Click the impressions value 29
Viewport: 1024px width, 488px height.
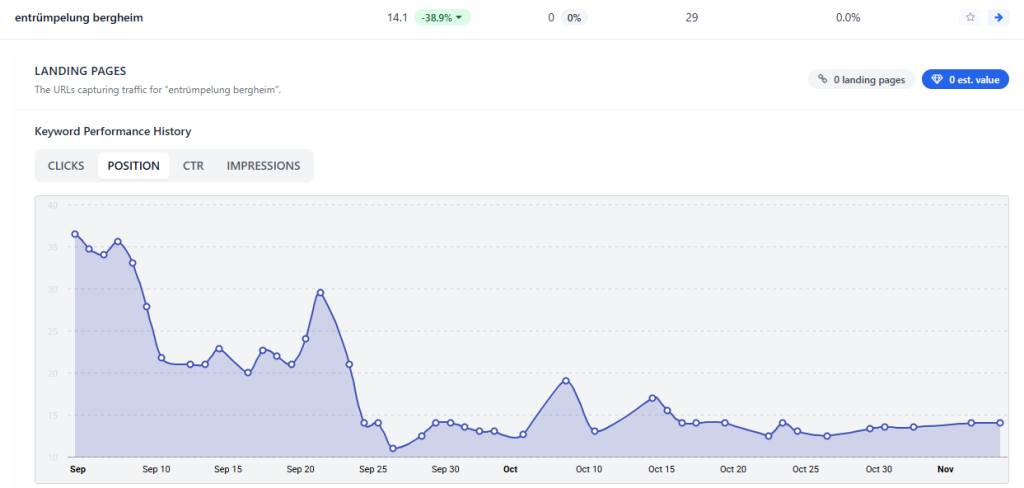[692, 18]
